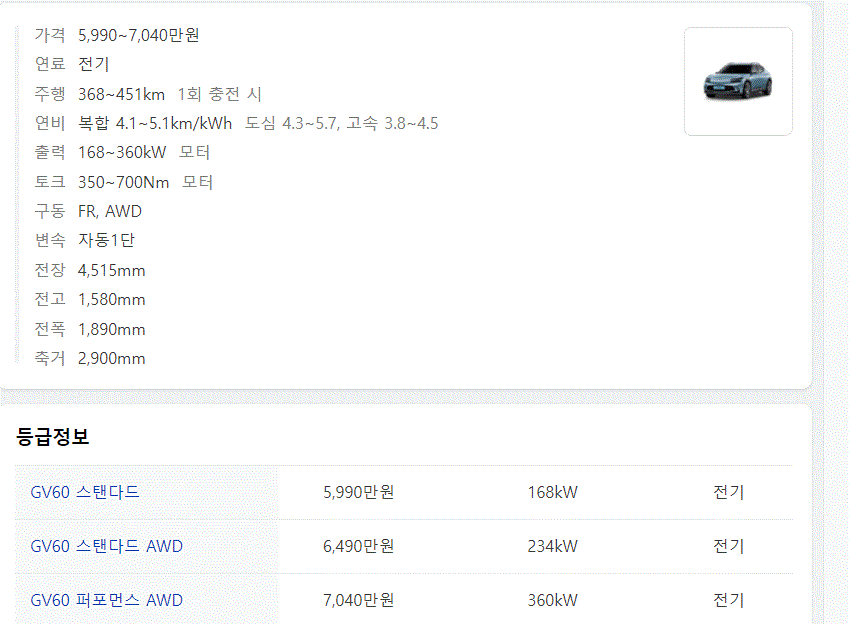
Task: Select the 1,580mm height value
Action: 112,300
